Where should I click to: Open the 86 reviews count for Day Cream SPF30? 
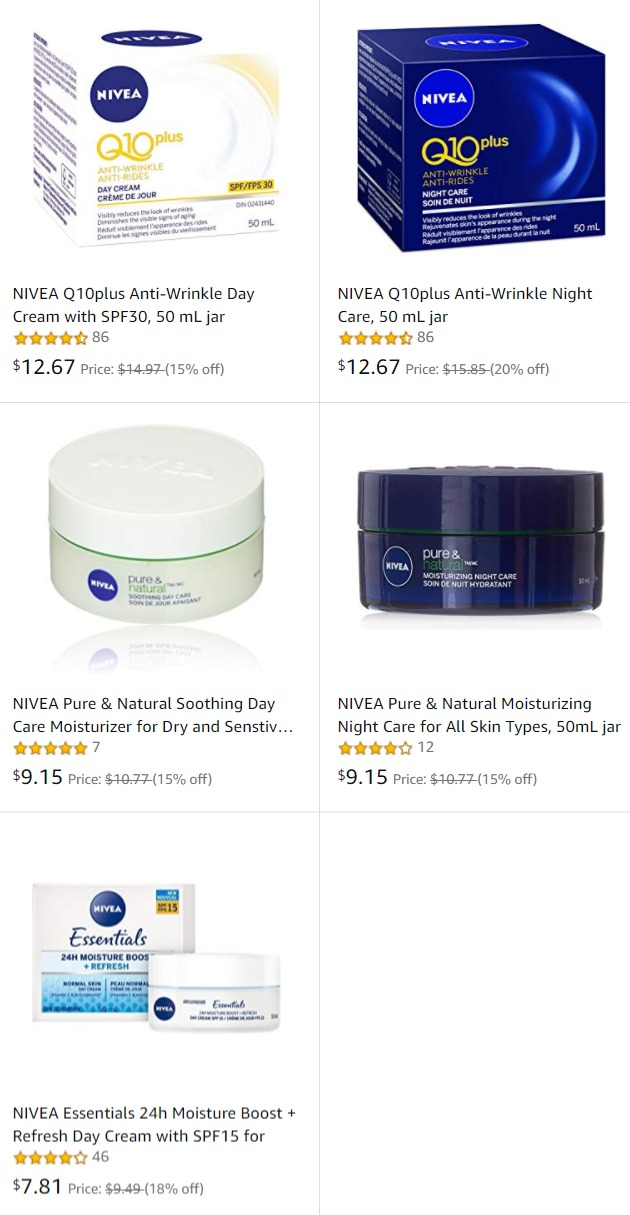pyautogui.click(x=100, y=337)
